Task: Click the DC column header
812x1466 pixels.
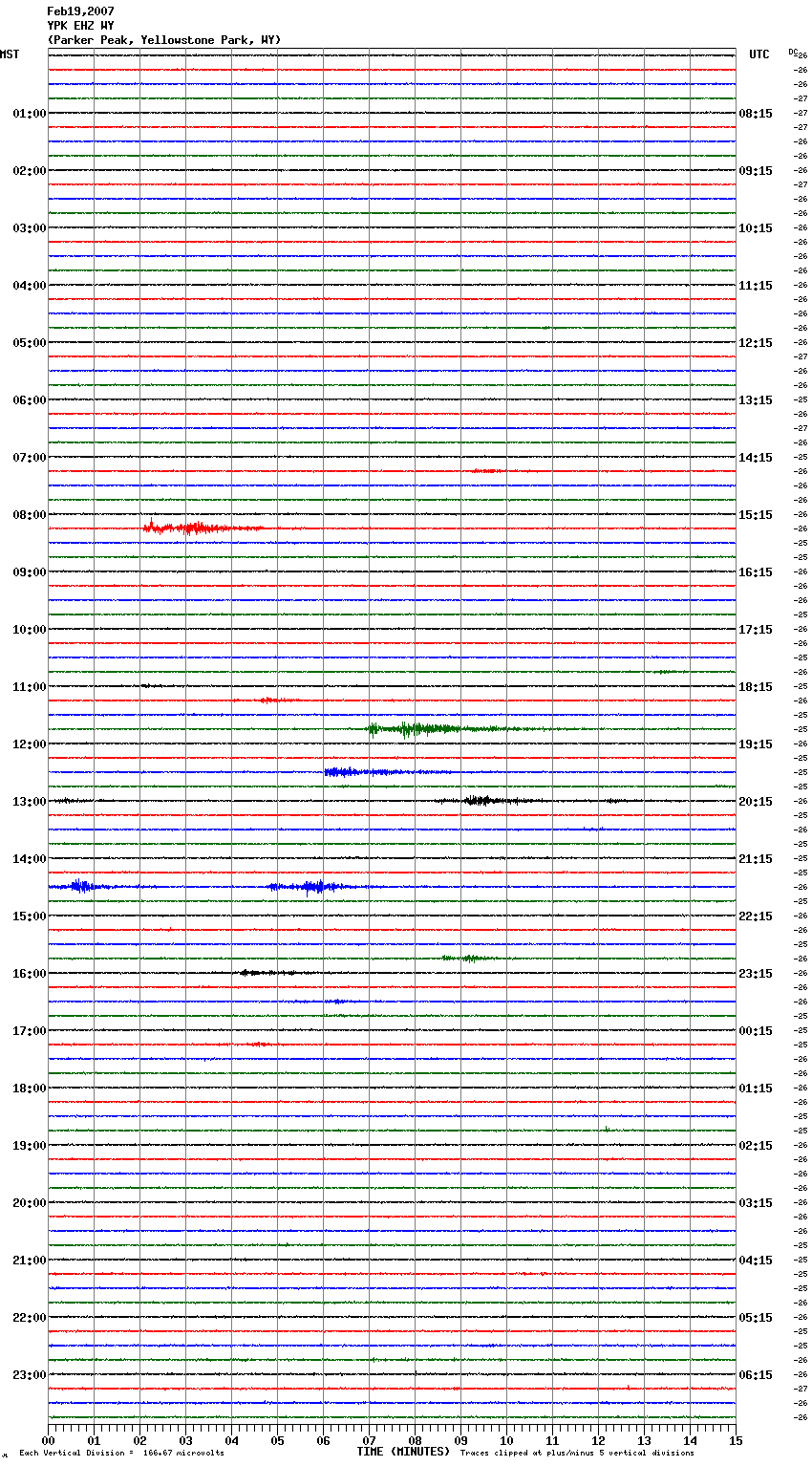Action: (x=793, y=52)
